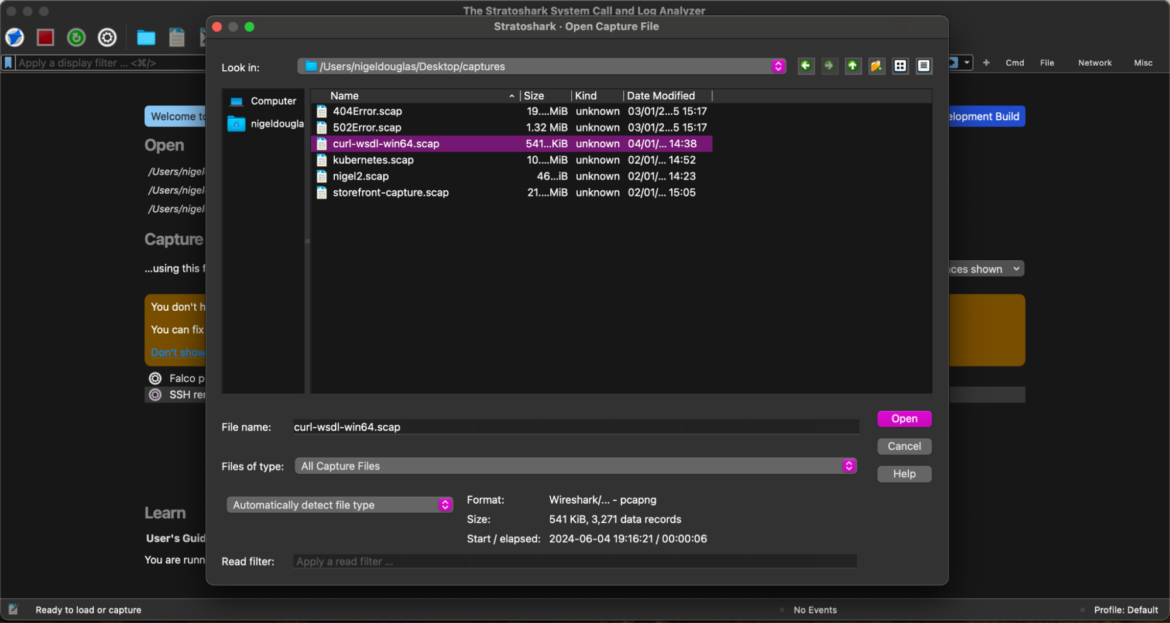
Task: Click the Stratoshark start capture fin icon
Action: pos(15,37)
